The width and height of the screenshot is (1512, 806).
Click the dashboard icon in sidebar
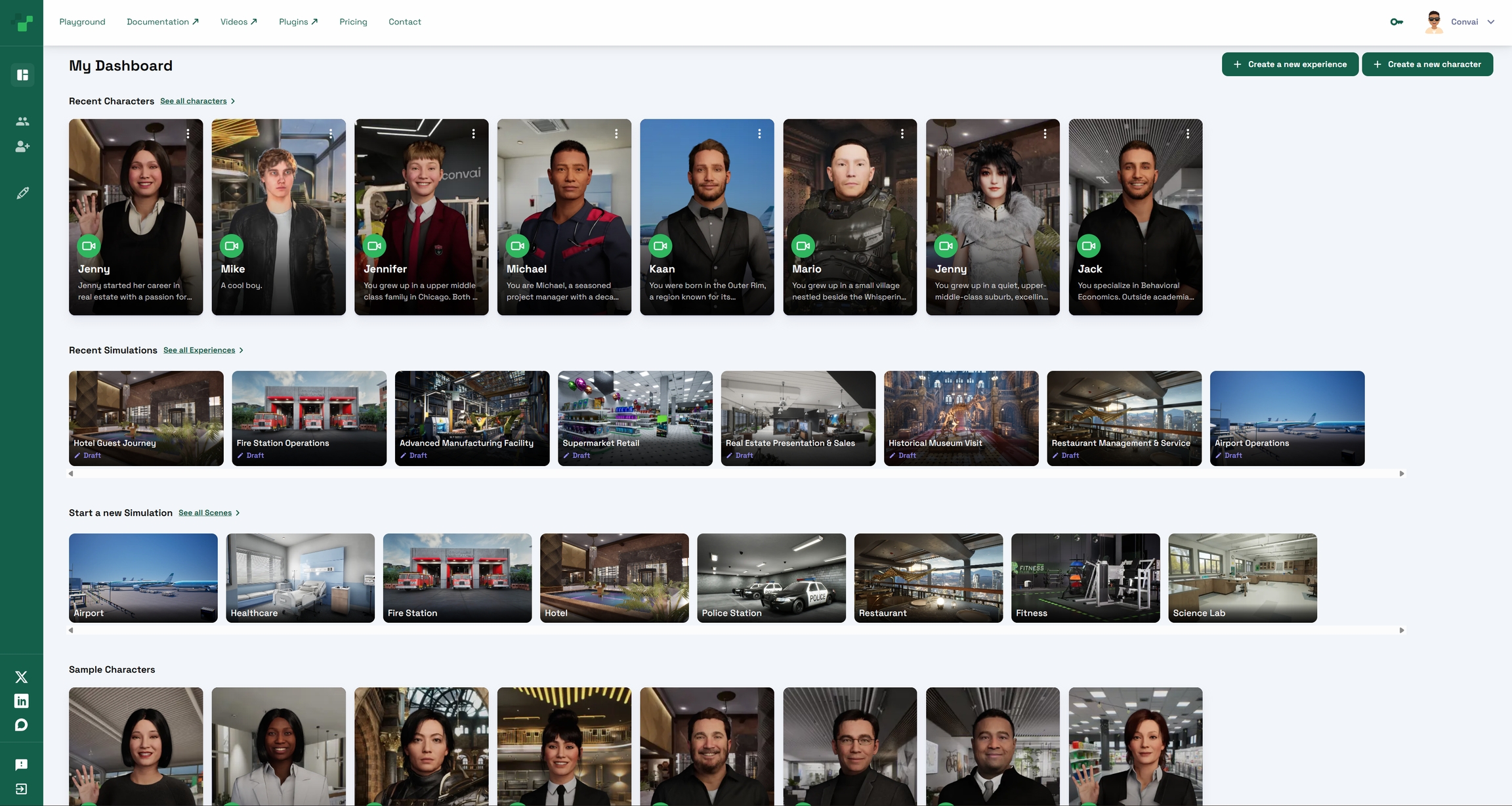(22, 75)
